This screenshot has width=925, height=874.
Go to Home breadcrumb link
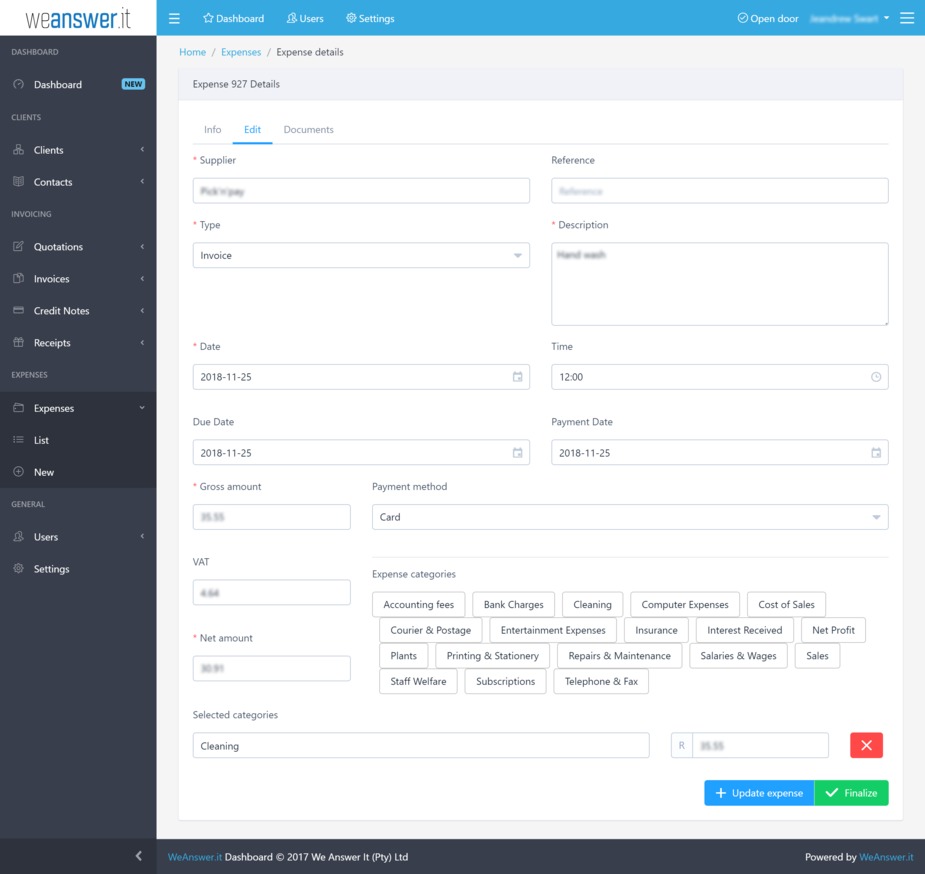192,52
